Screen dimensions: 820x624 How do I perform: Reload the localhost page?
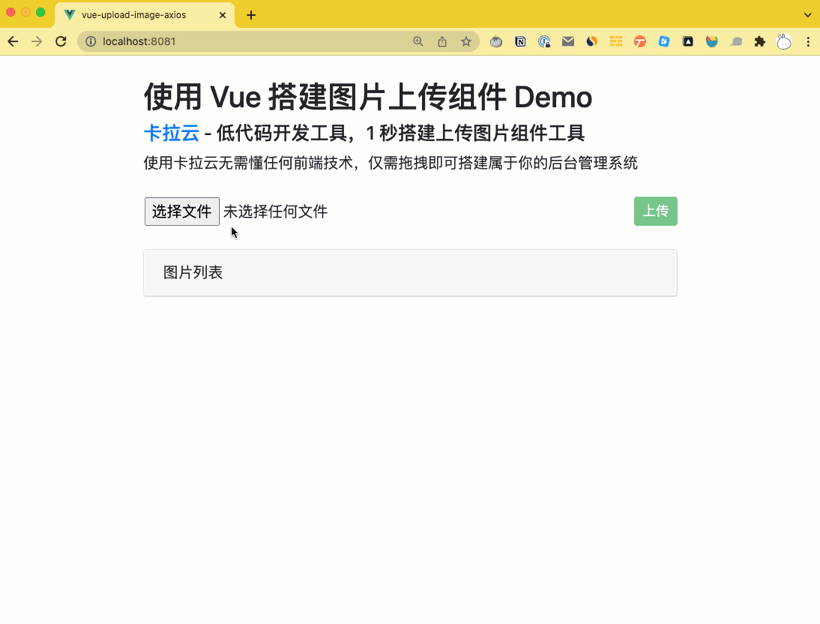coord(60,42)
